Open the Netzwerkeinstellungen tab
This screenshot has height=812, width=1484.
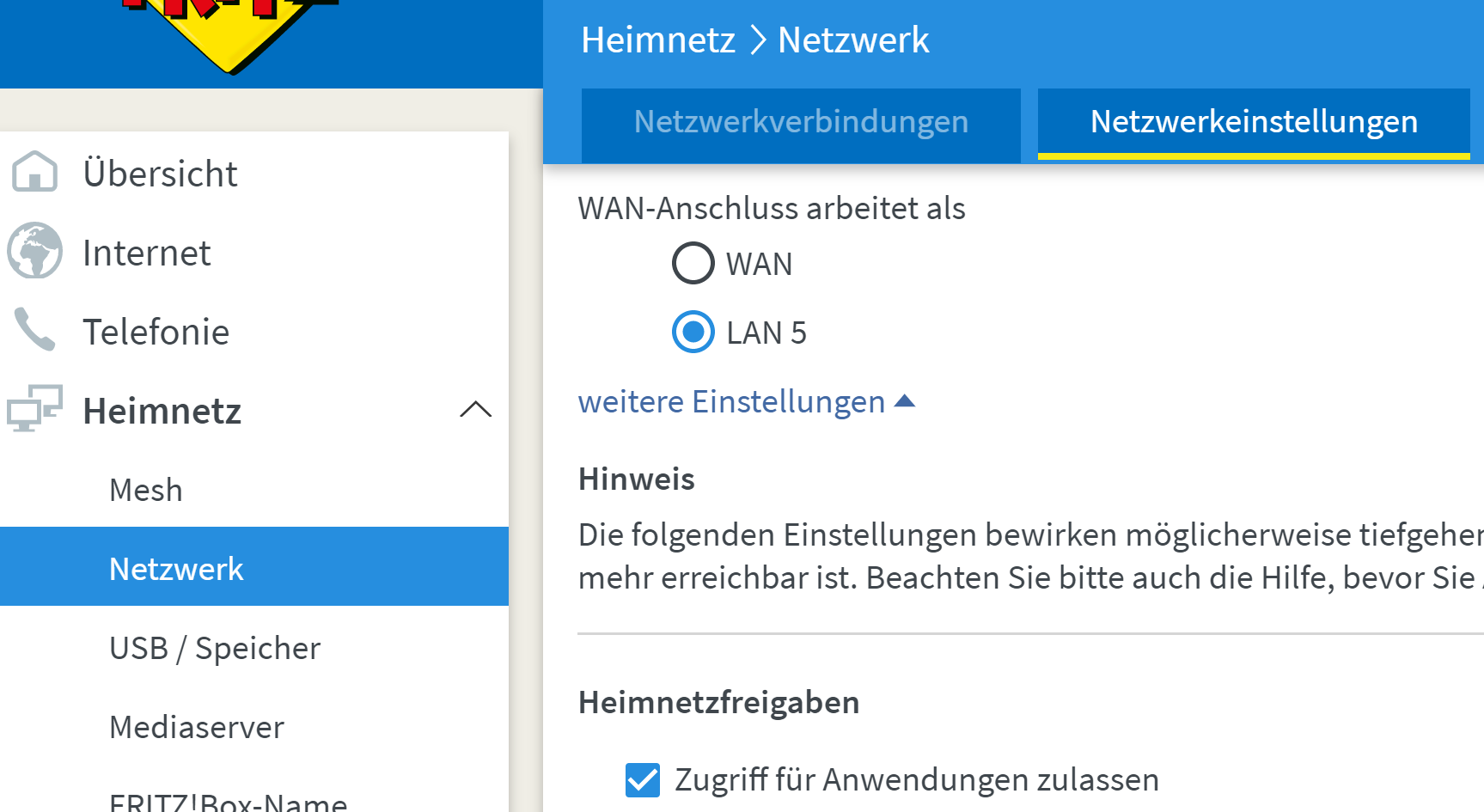[x=1254, y=122]
